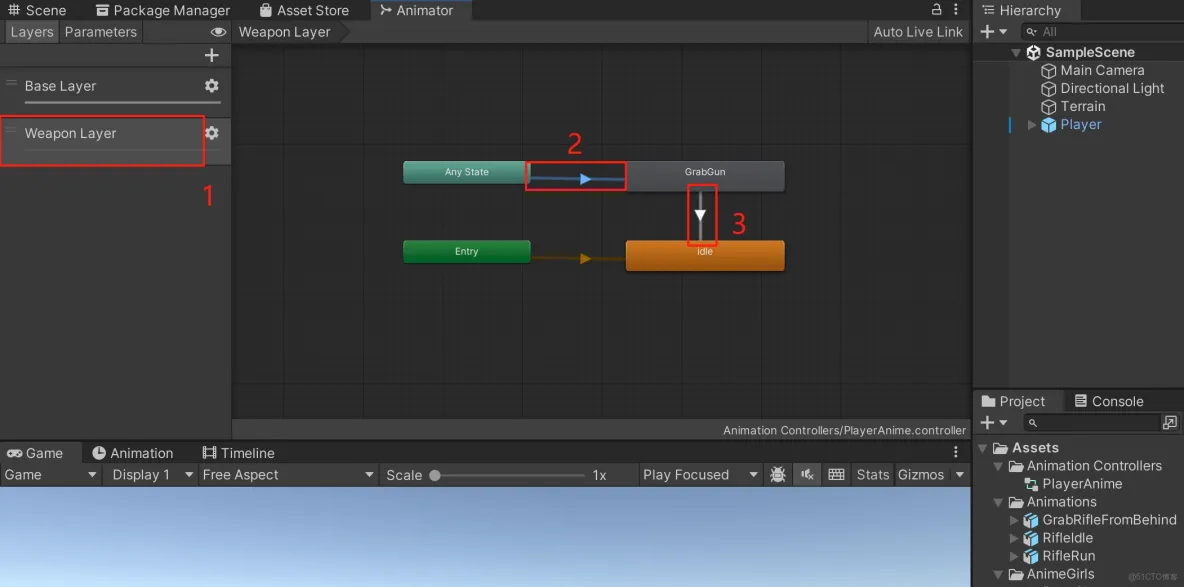Select the Weapon Layer breadcrumb

click(x=284, y=32)
